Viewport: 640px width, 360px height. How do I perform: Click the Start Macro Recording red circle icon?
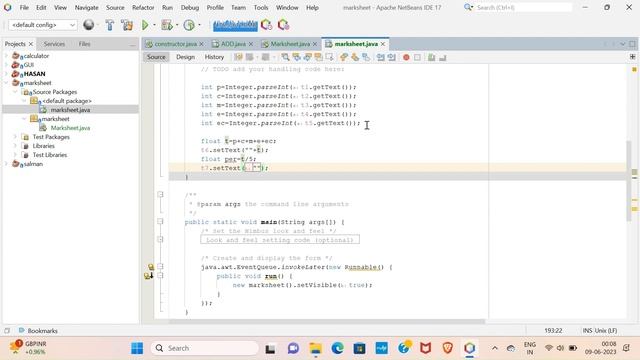click(x=406, y=58)
